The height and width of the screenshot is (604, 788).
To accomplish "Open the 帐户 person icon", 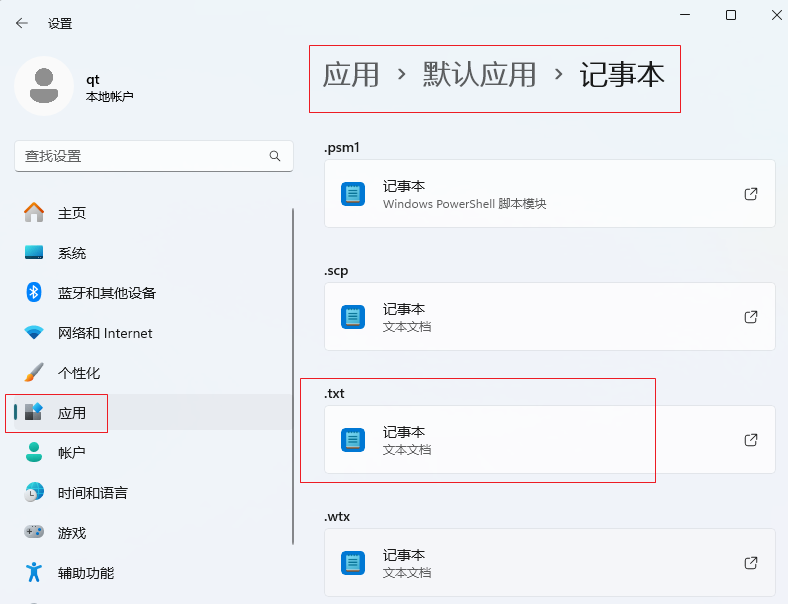I will tap(34, 452).
